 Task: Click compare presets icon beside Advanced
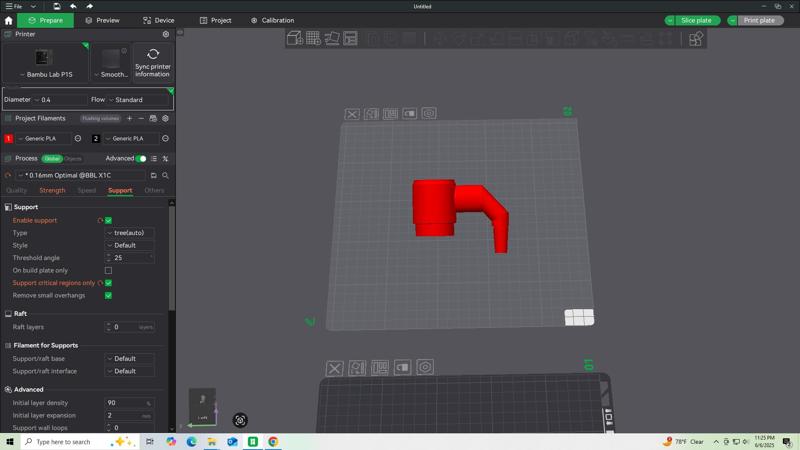click(x=165, y=159)
